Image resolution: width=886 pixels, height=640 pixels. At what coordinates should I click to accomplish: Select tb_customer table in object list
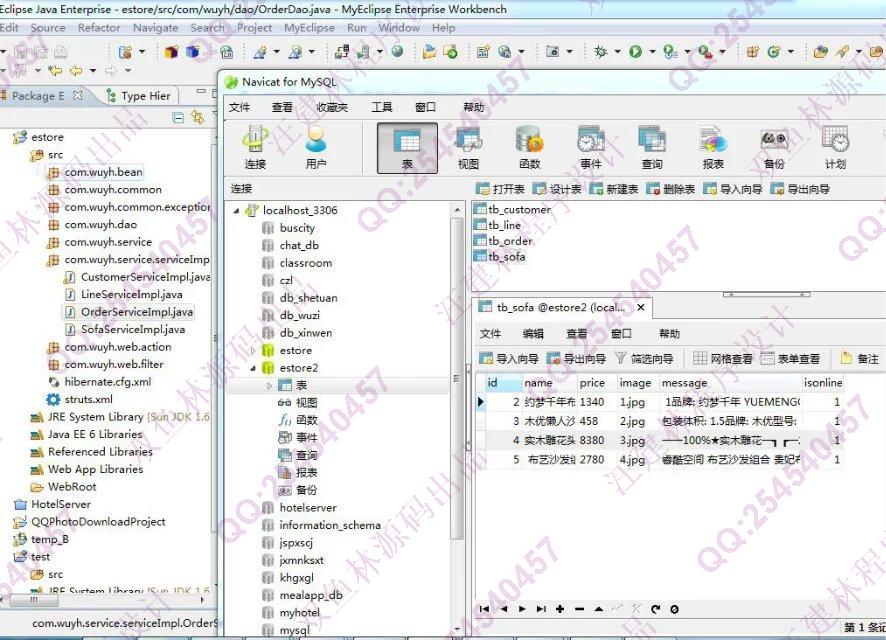tap(513, 209)
